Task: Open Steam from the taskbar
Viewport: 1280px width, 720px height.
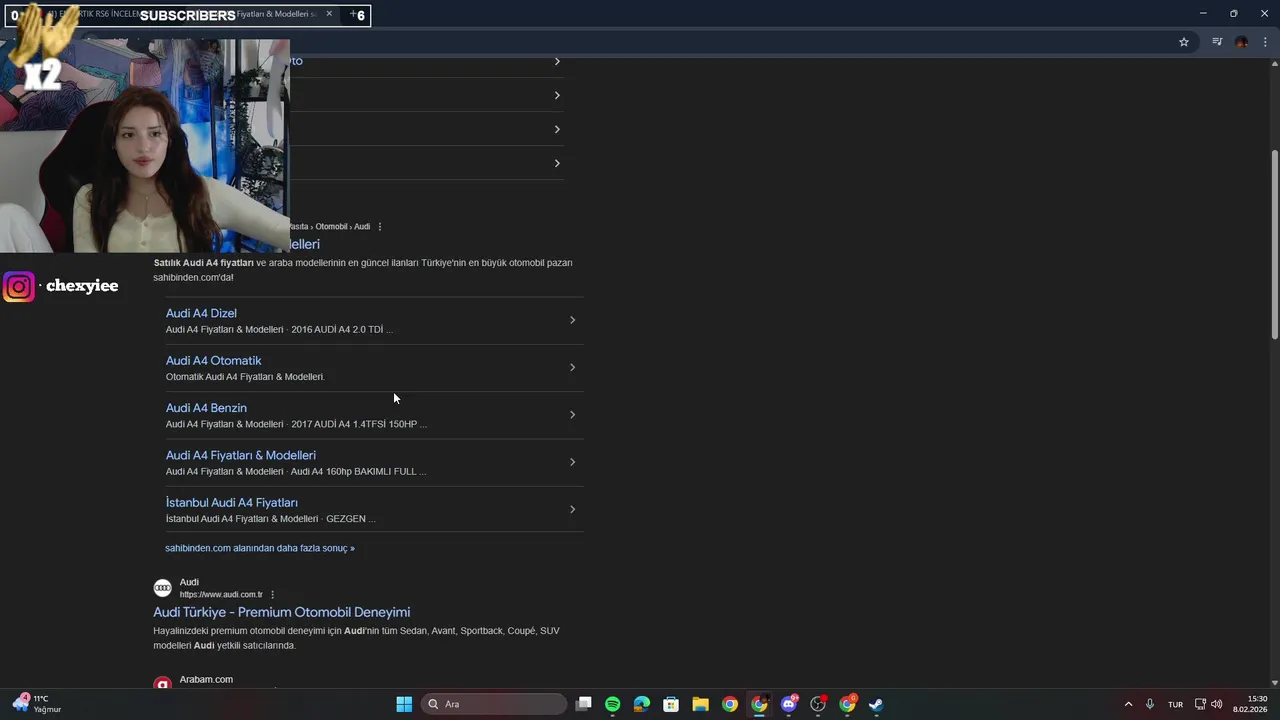Action: (876, 704)
